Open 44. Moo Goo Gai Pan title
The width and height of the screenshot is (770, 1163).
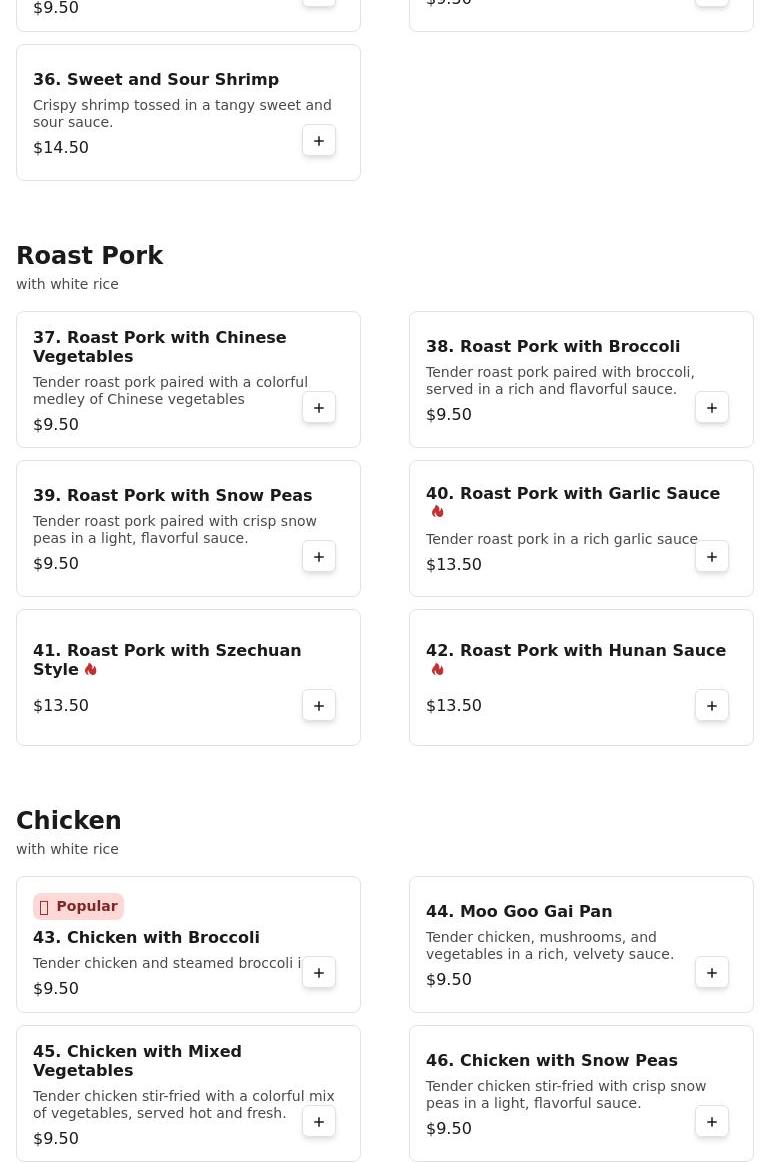[518, 911]
